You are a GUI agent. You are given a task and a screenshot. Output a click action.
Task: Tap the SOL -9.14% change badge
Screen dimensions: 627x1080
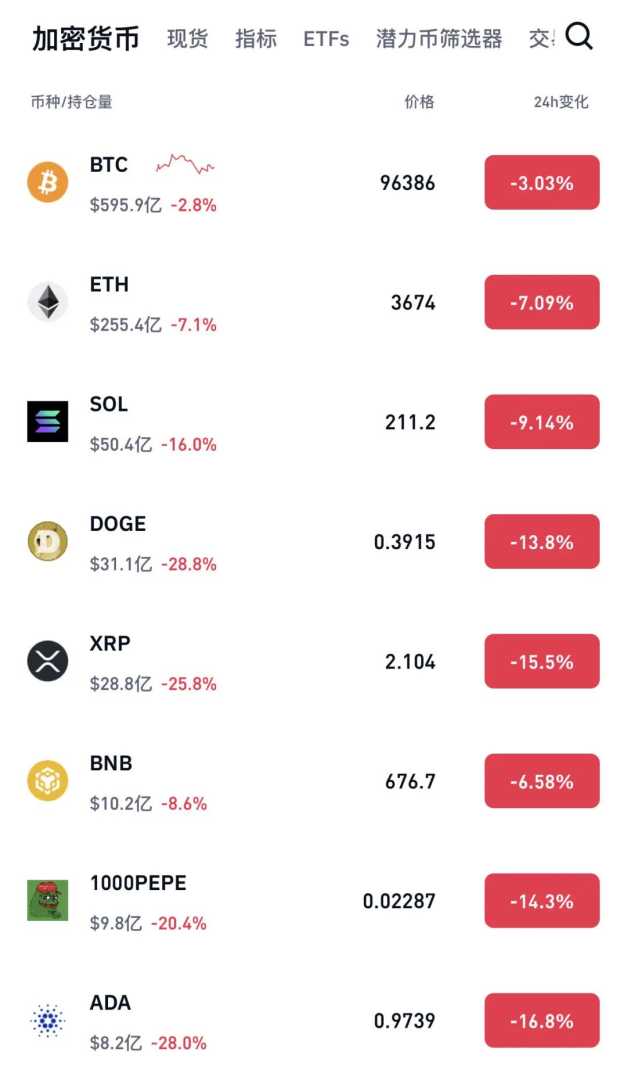pyautogui.click(x=542, y=422)
